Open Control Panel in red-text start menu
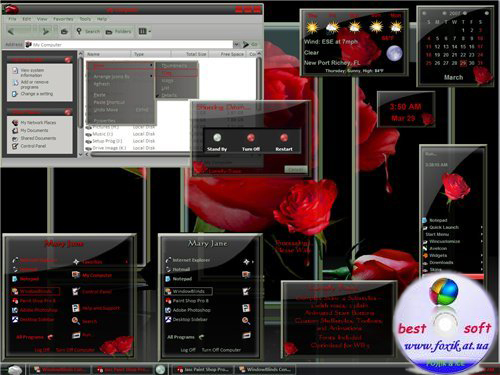Image resolution: width=500 pixels, height=375 pixels. click(92, 292)
